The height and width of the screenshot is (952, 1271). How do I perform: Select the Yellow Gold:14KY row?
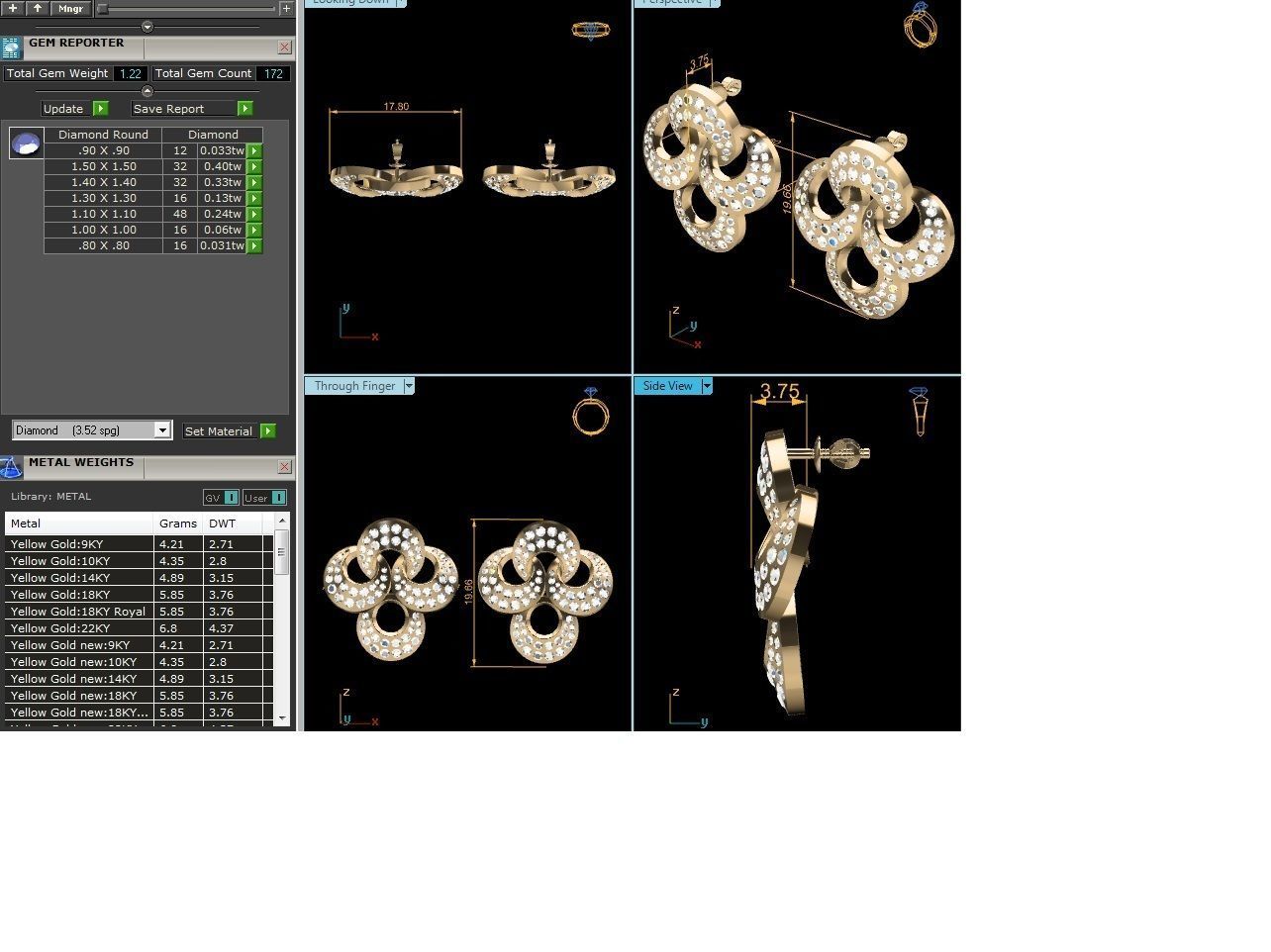coord(139,578)
